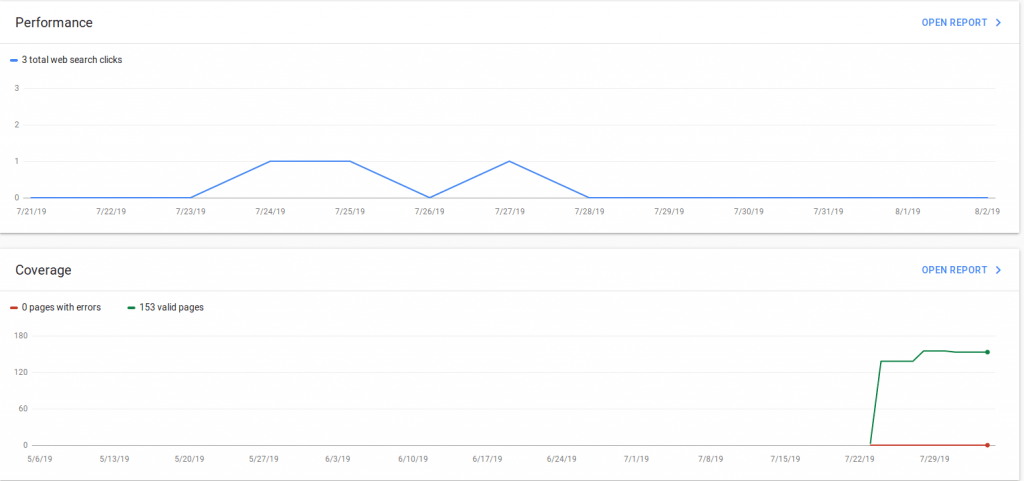Click the 8/2/19 date on Performance axis
The height and width of the screenshot is (481, 1024).
coord(987,211)
